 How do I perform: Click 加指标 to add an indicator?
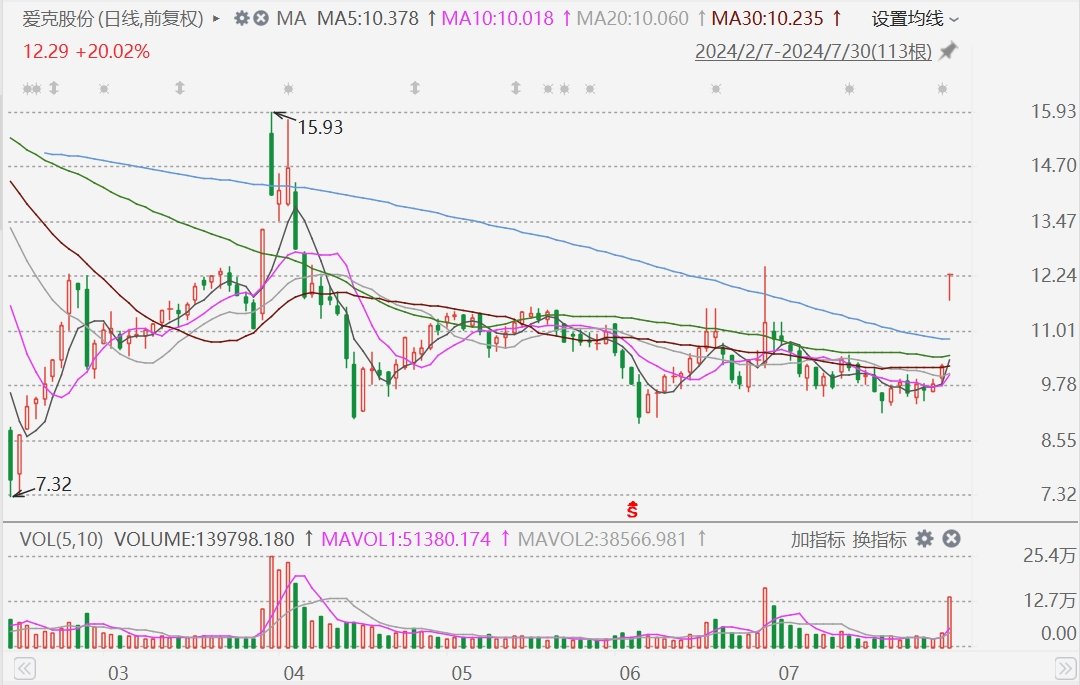(817, 540)
